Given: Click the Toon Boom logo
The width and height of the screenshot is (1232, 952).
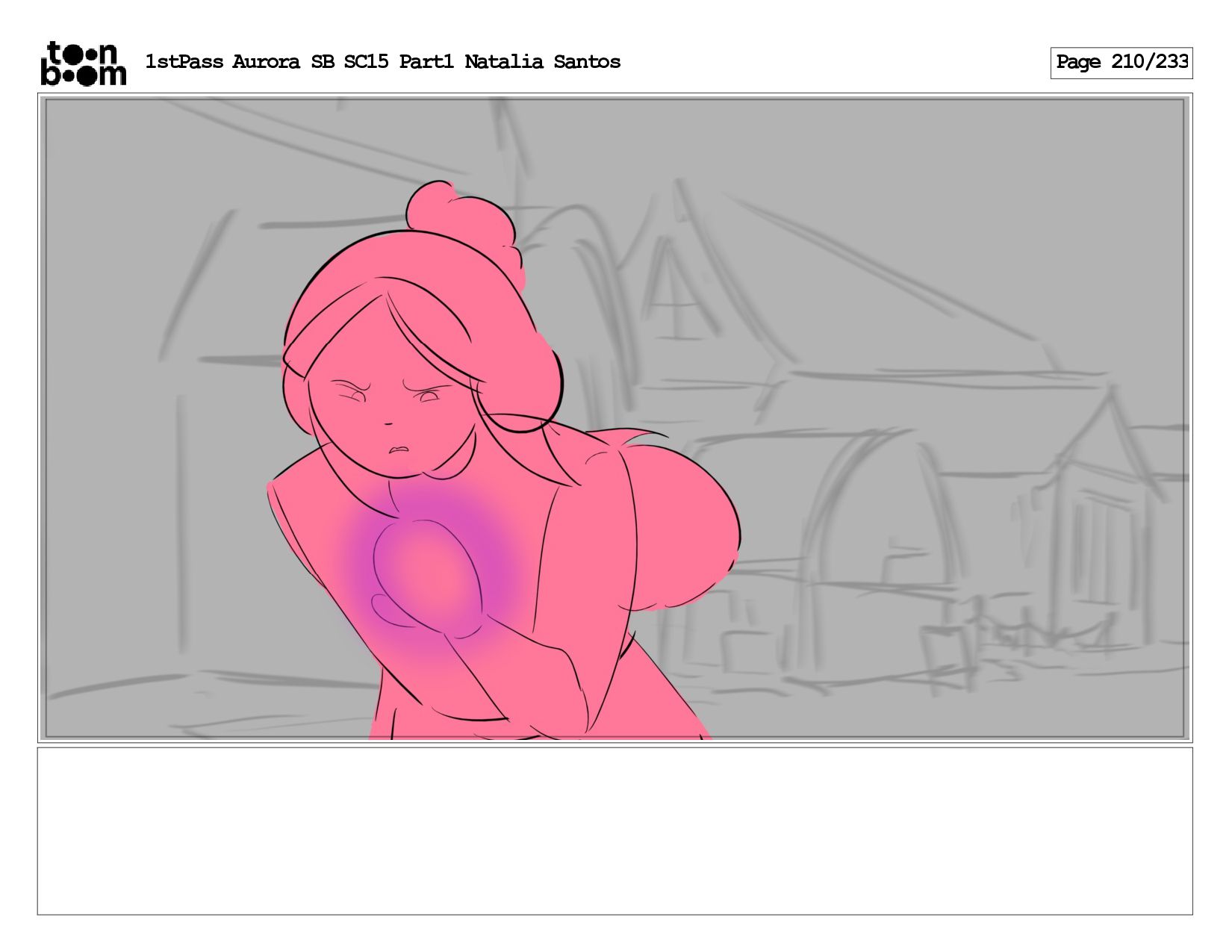Looking at the screenshot, I should (x=83, y=63).
